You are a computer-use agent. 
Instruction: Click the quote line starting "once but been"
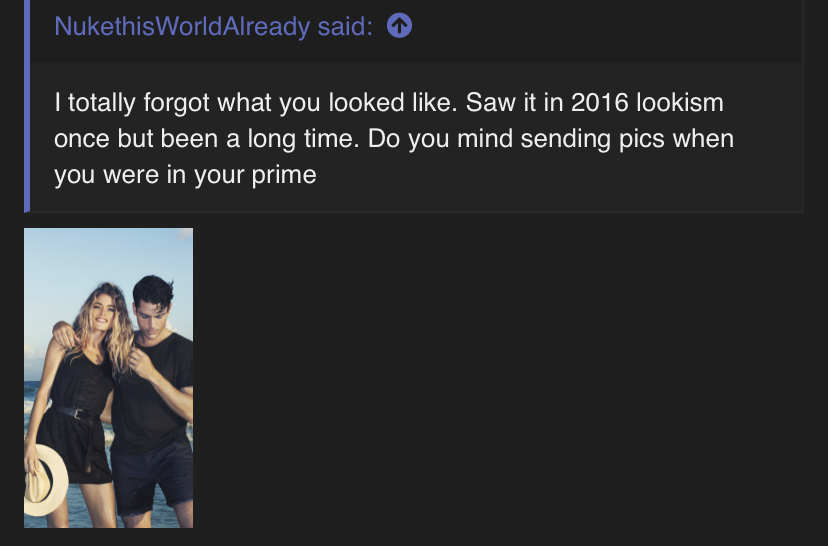393,138
